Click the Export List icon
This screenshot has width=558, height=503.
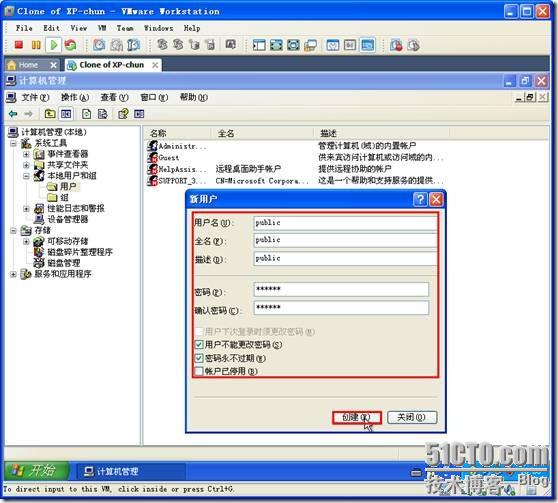102,114
